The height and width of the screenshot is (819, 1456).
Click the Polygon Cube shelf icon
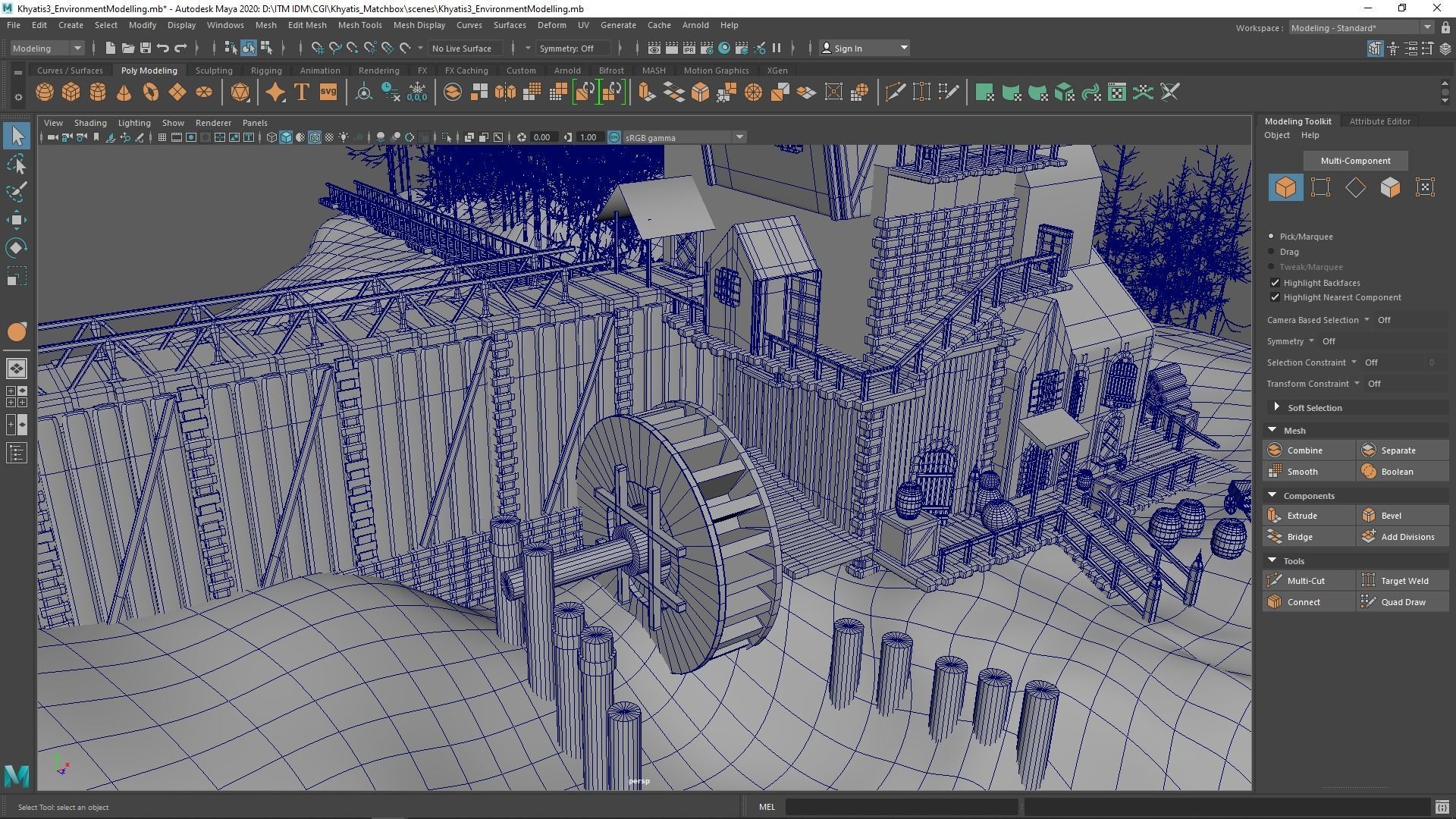[71, 93]
